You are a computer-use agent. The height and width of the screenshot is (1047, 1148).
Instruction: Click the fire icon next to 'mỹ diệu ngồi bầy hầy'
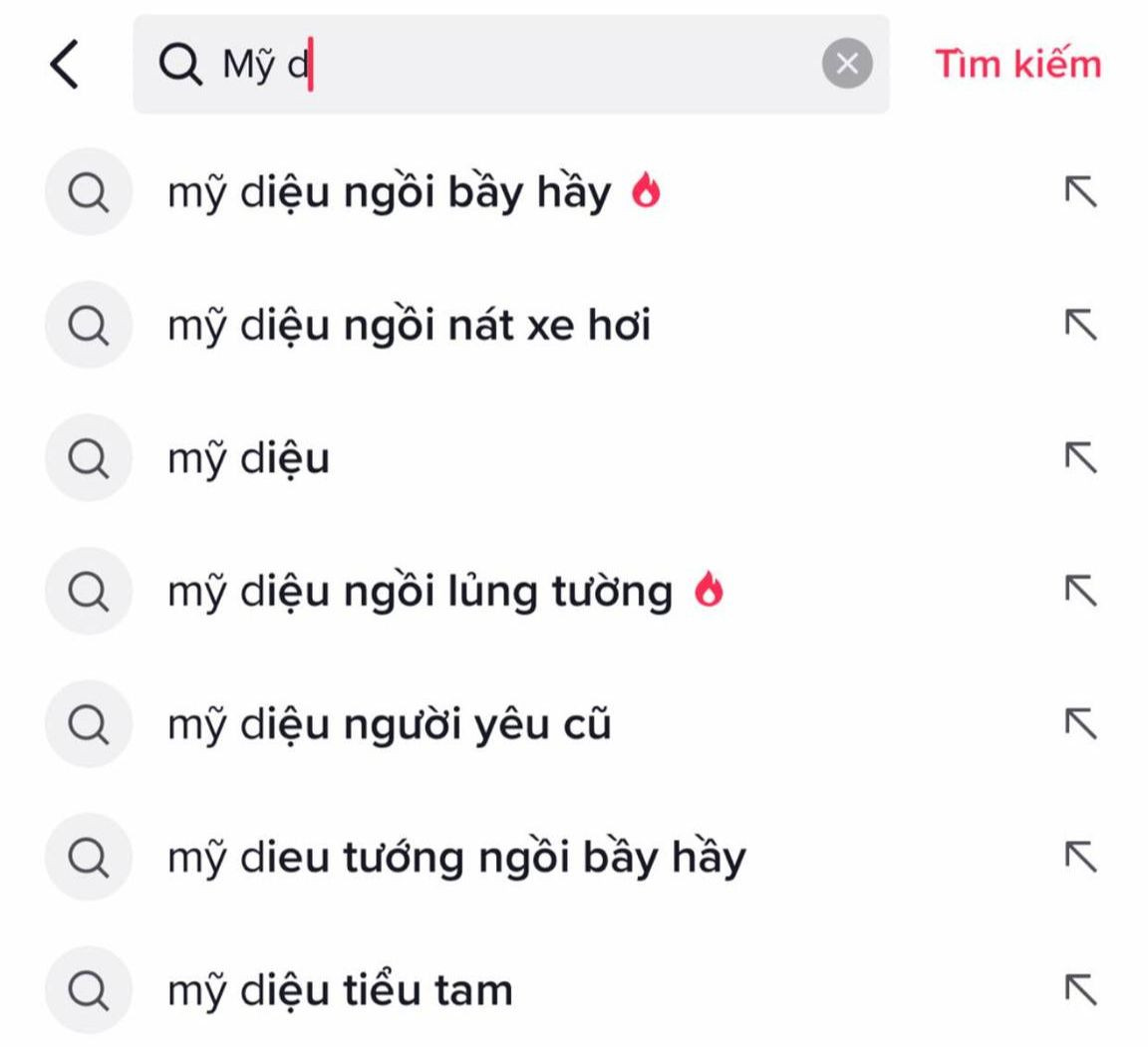coord(648,191)
